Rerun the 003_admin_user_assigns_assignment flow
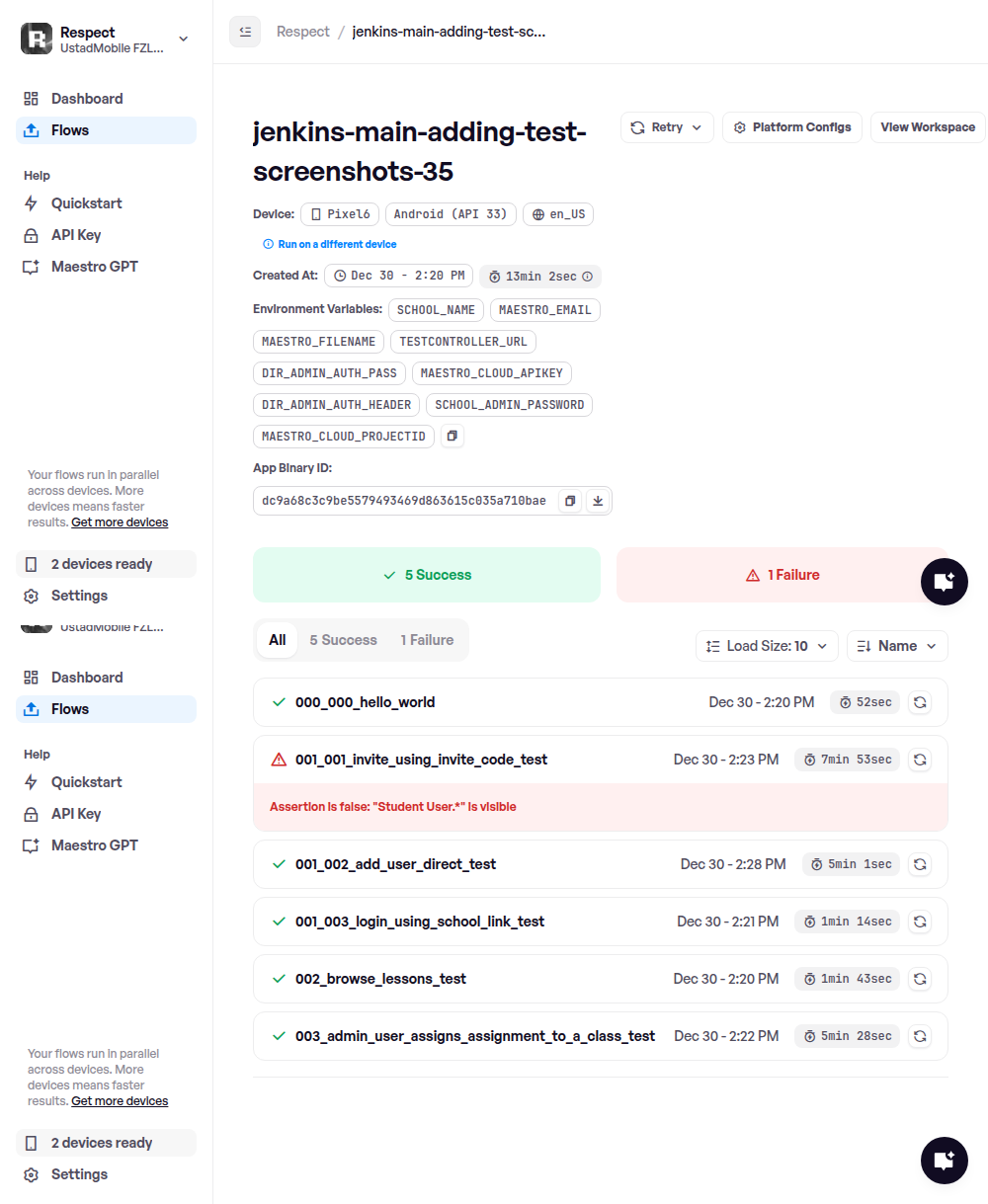988x1204 pixels. click(920, 1036)
